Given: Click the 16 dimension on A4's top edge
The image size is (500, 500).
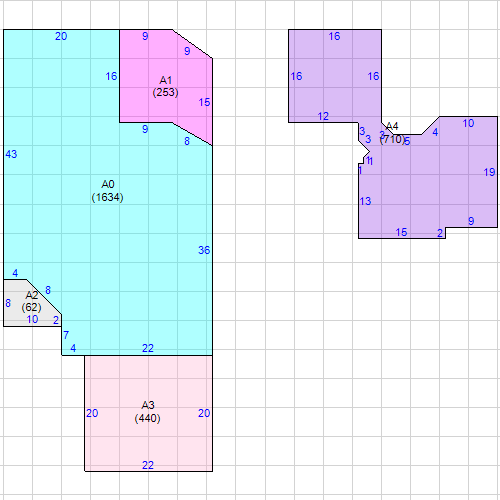Looking at the screenshot, I should pos(334,36).
